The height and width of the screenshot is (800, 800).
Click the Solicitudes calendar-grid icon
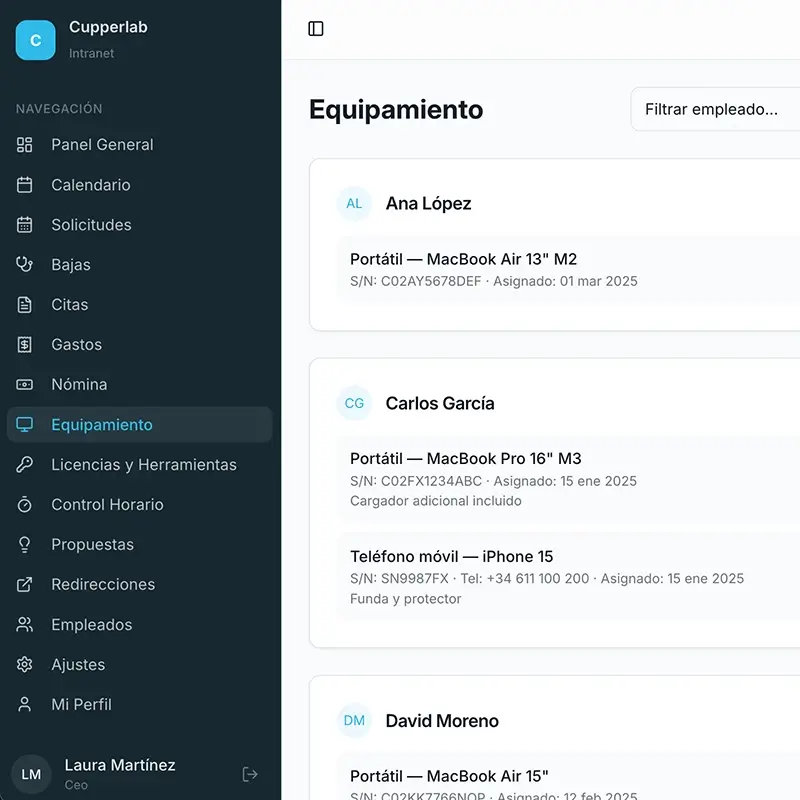coord(24,224)
